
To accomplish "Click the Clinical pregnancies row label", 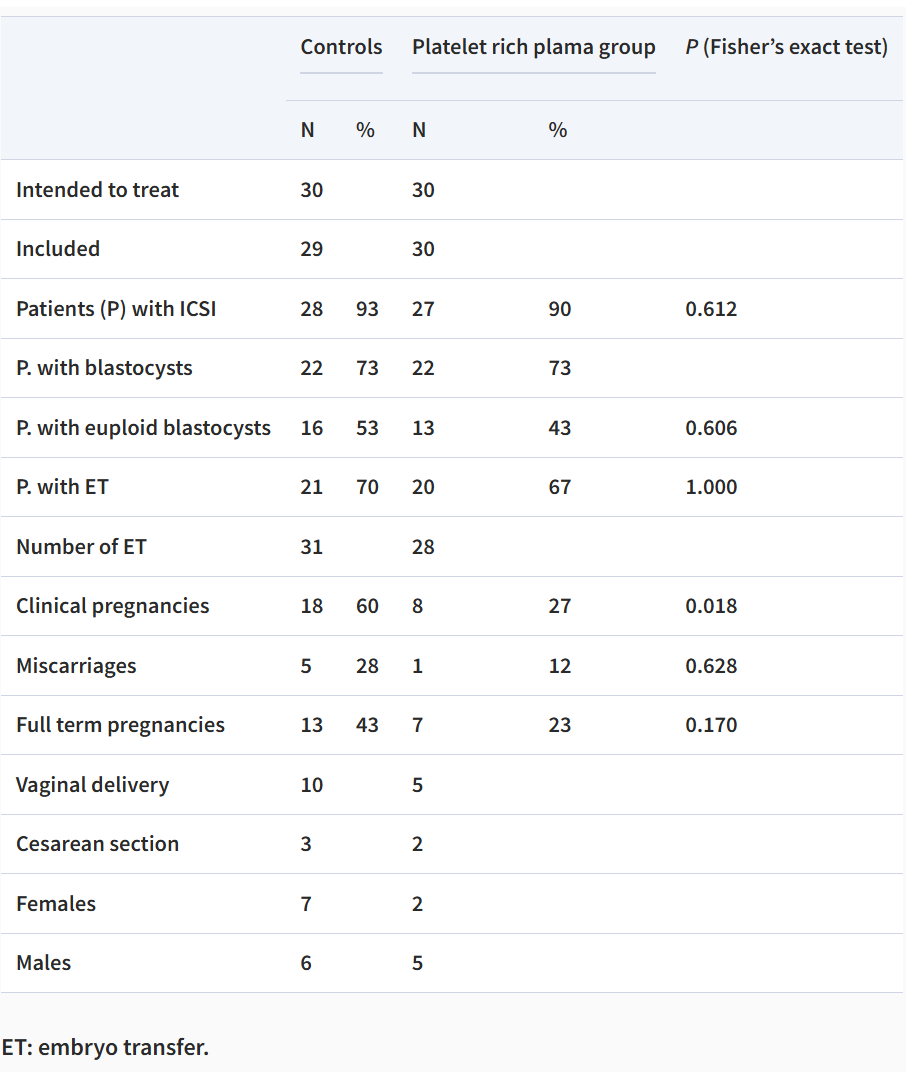I will (x=113, y=606).
